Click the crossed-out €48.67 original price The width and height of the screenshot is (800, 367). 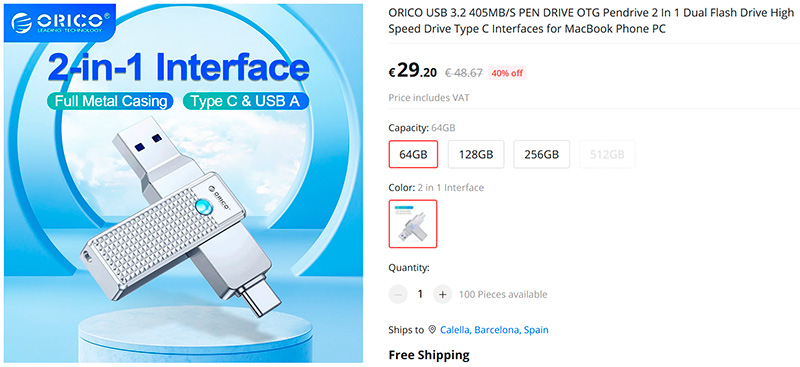464,73
